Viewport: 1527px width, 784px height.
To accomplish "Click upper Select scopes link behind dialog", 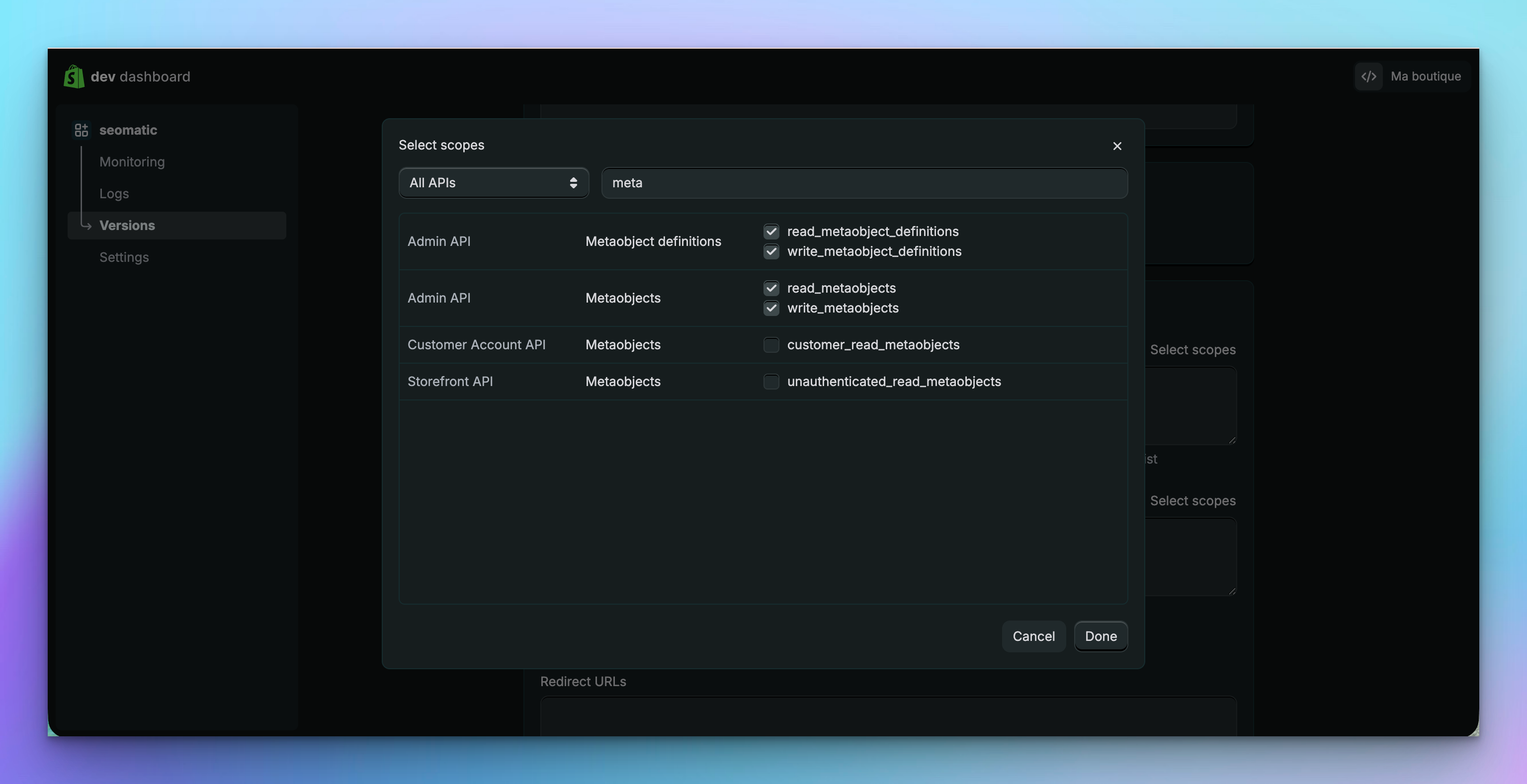I will (x=1192, y=350).
